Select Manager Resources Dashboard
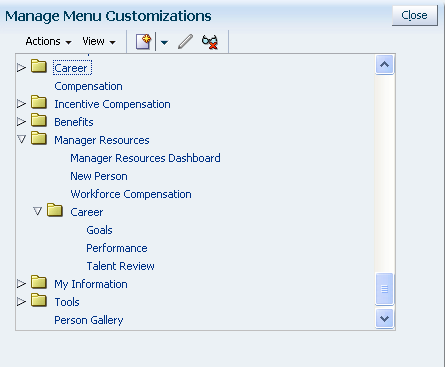Image resolution: width=445 pixels, height=367 pixels. click(x=145, y=158)
